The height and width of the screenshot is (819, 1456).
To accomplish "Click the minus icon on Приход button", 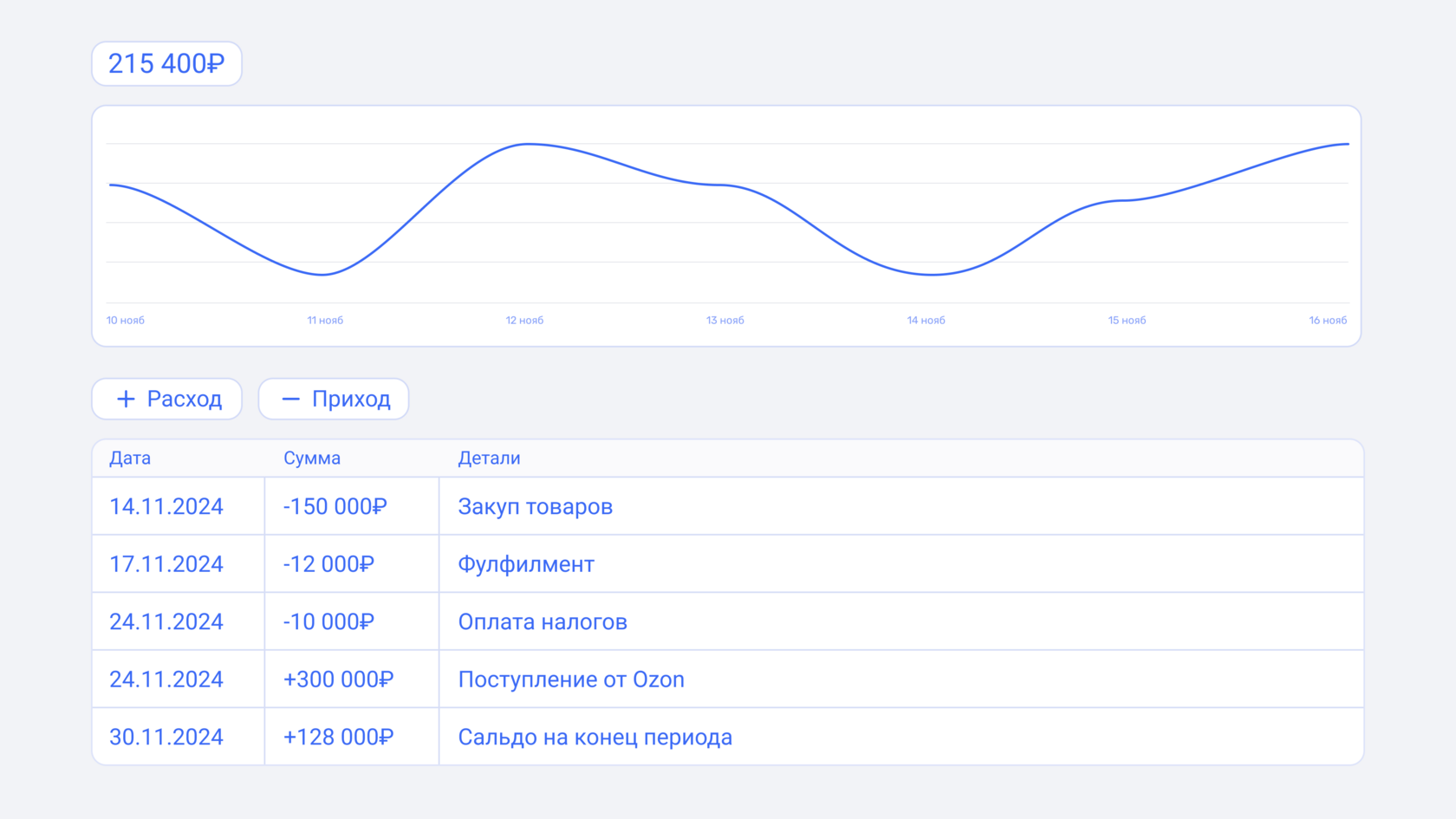I will pyautogui.click(x=291, y=399).
